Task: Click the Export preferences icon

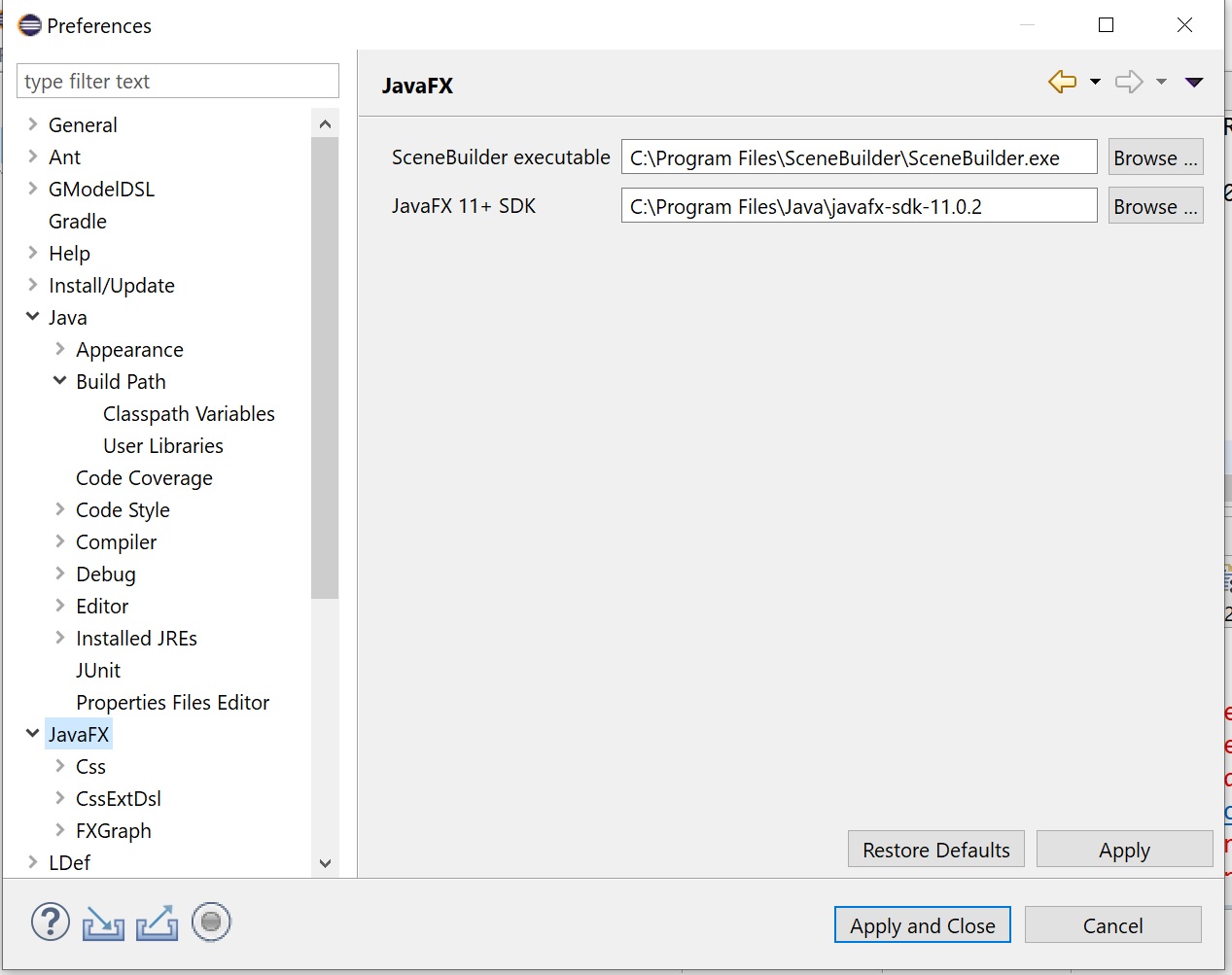Action: click(157, 923)
